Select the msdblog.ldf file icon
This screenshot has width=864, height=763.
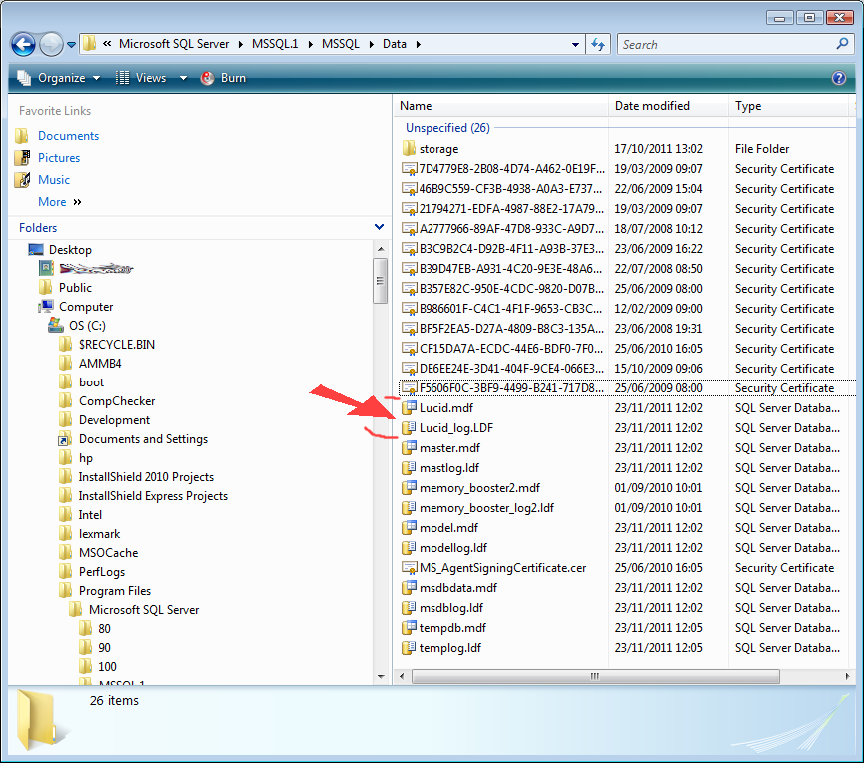[x=409, y=608]
